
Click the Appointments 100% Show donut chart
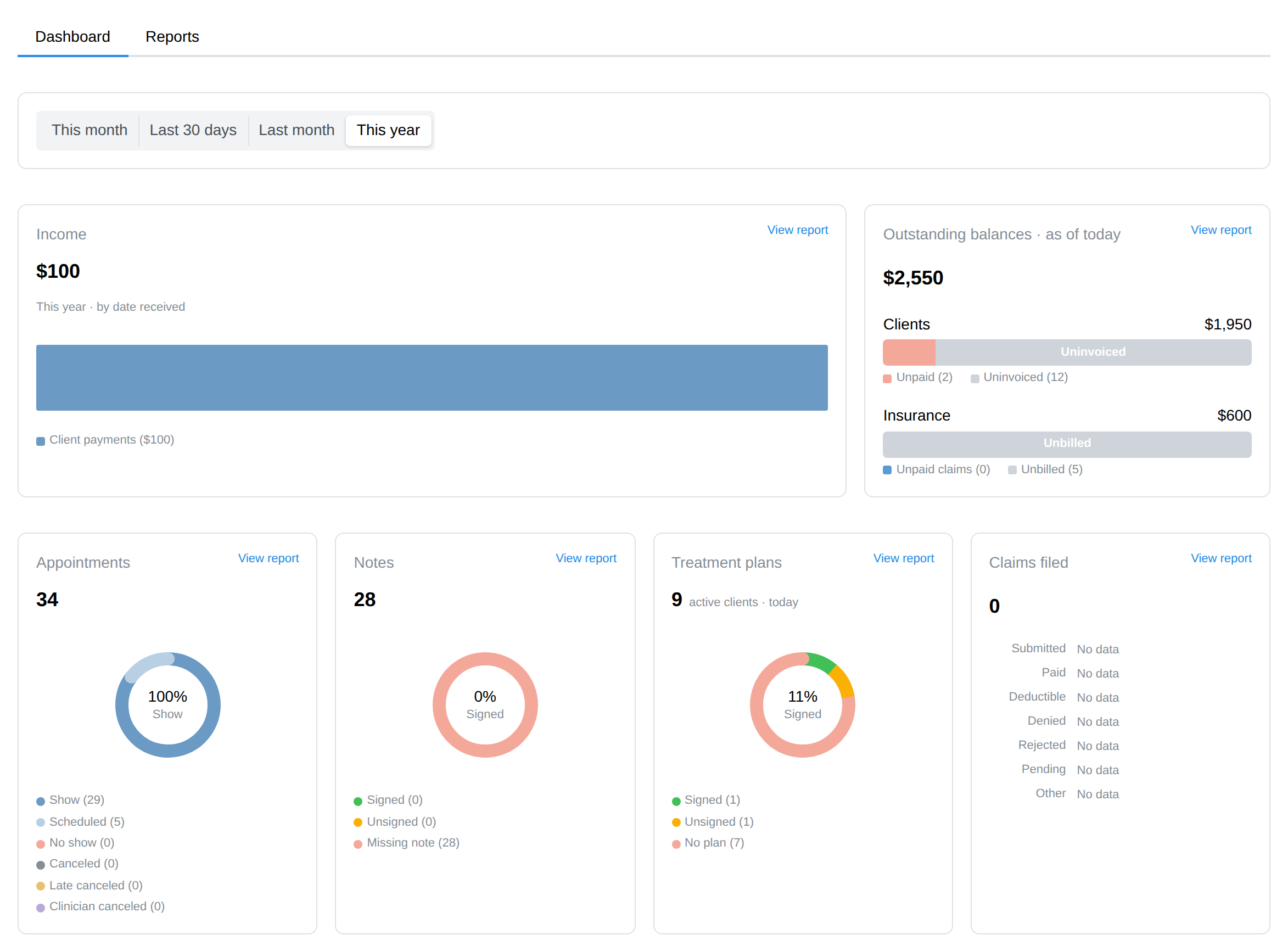coord(167,705)
